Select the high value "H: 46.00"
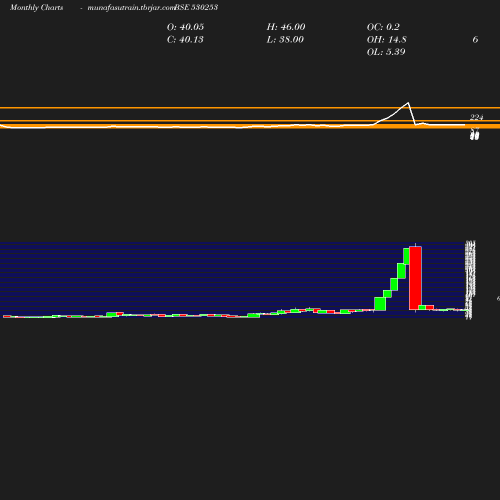 pyautogui.click(x=286, y=27)
